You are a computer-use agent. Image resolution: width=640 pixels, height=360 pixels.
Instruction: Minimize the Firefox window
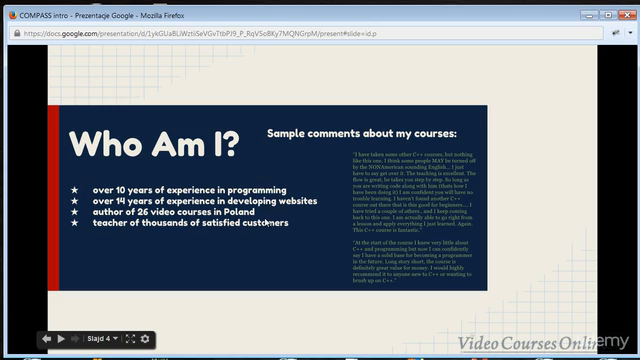pos(589,15)
